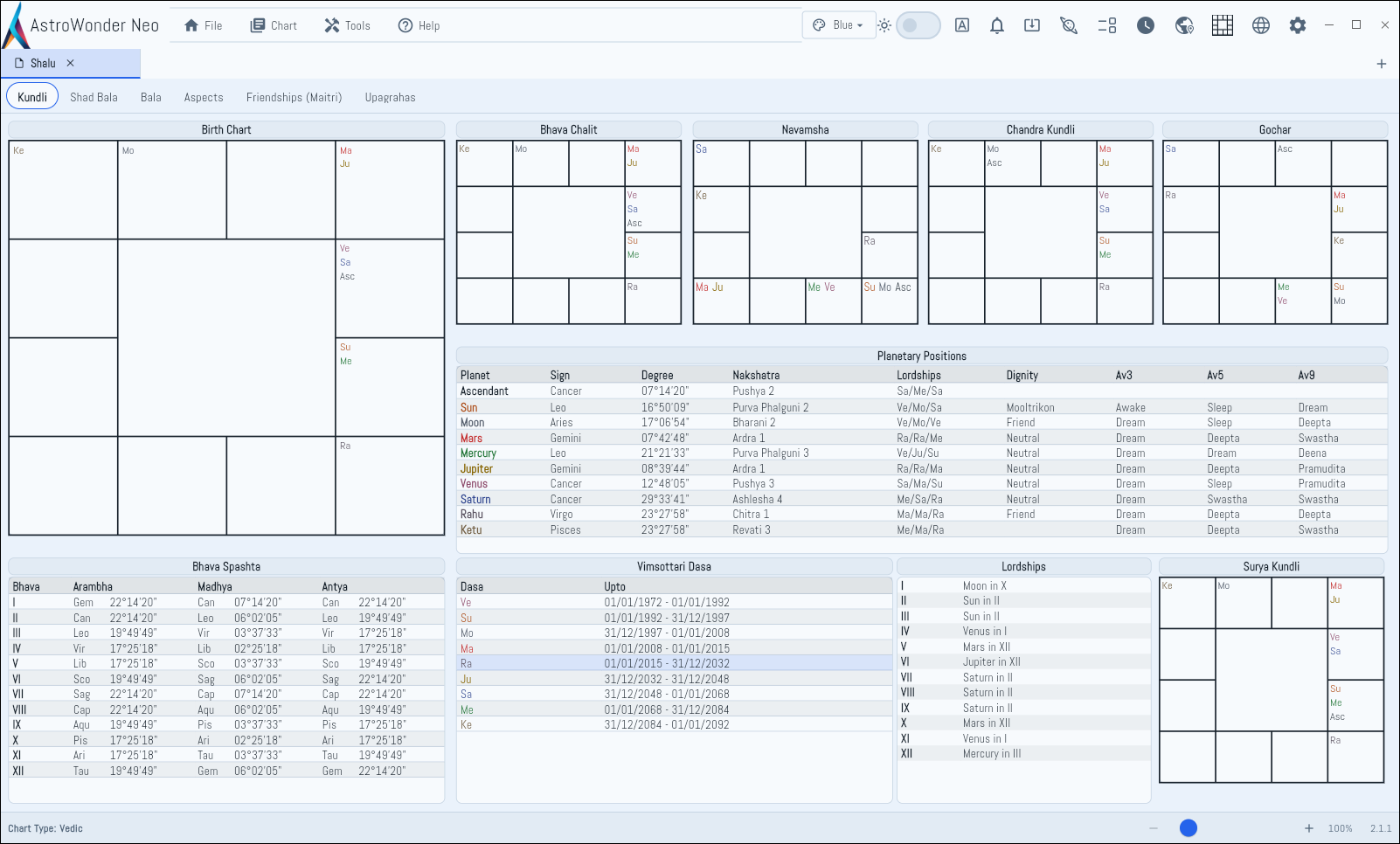1400x844 pixels.
Task: Open the File menu
Action: point(203,25)
